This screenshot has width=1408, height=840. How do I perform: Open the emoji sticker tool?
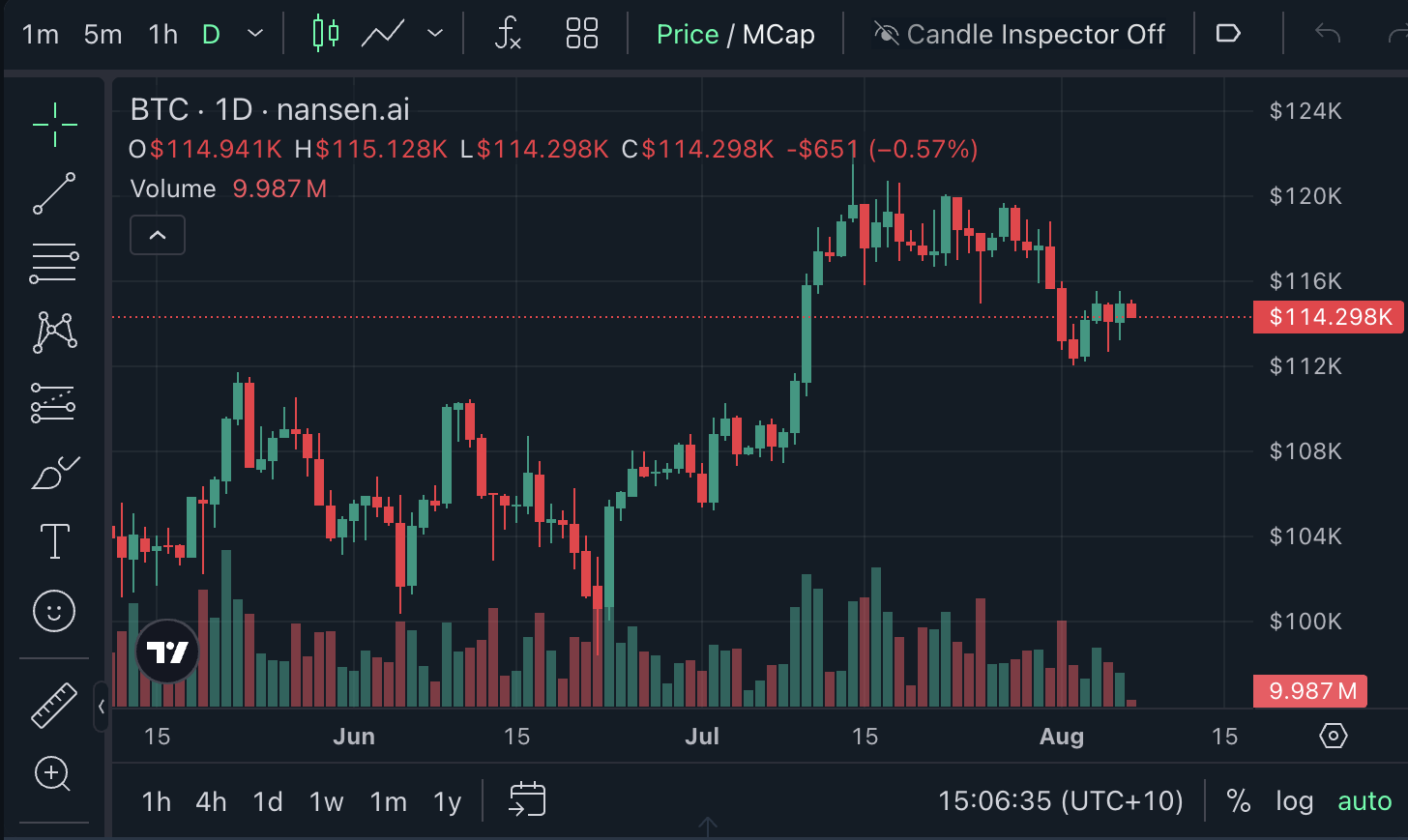(54, 611)
